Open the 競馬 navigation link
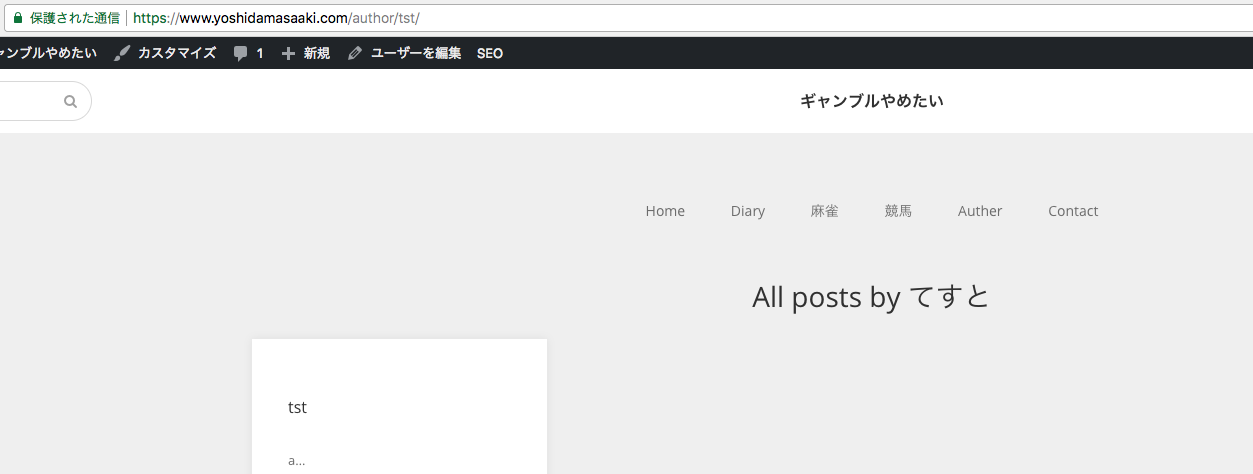This screenshot has width=1253, height=474. [898, 211]
